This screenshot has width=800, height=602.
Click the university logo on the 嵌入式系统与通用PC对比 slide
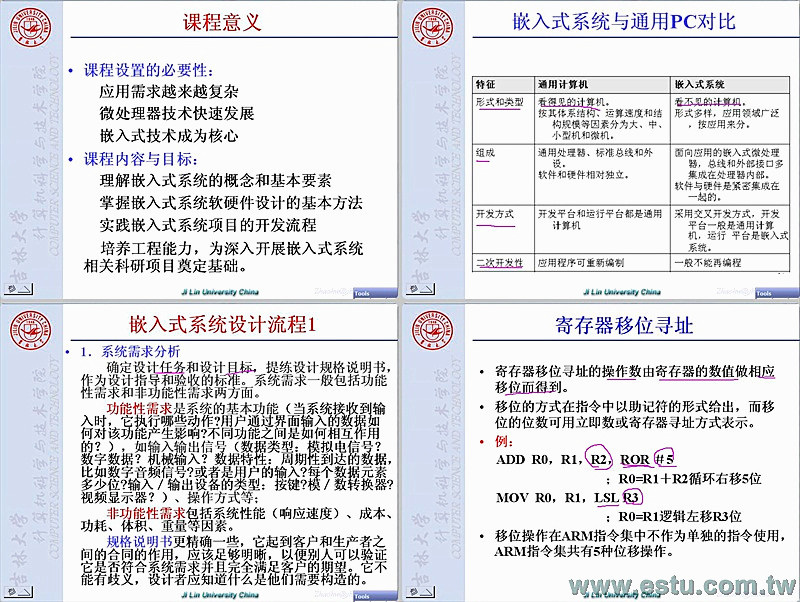coord(433,27)
